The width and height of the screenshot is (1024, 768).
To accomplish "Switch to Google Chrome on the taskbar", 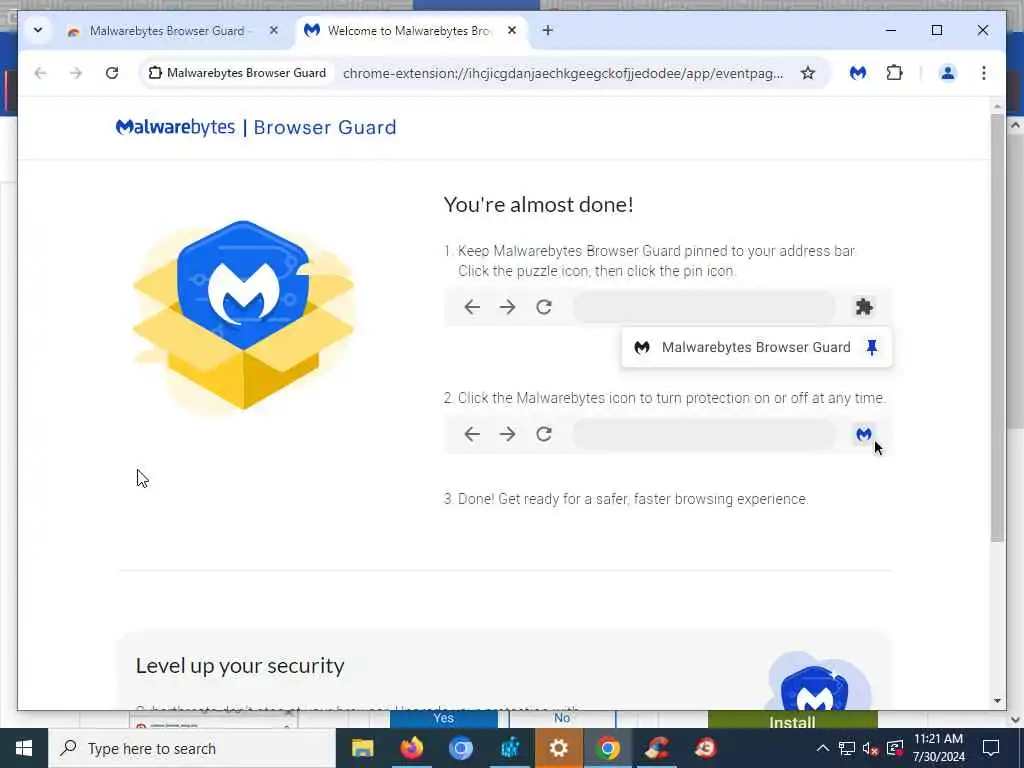I will click(x=607, y=748).
